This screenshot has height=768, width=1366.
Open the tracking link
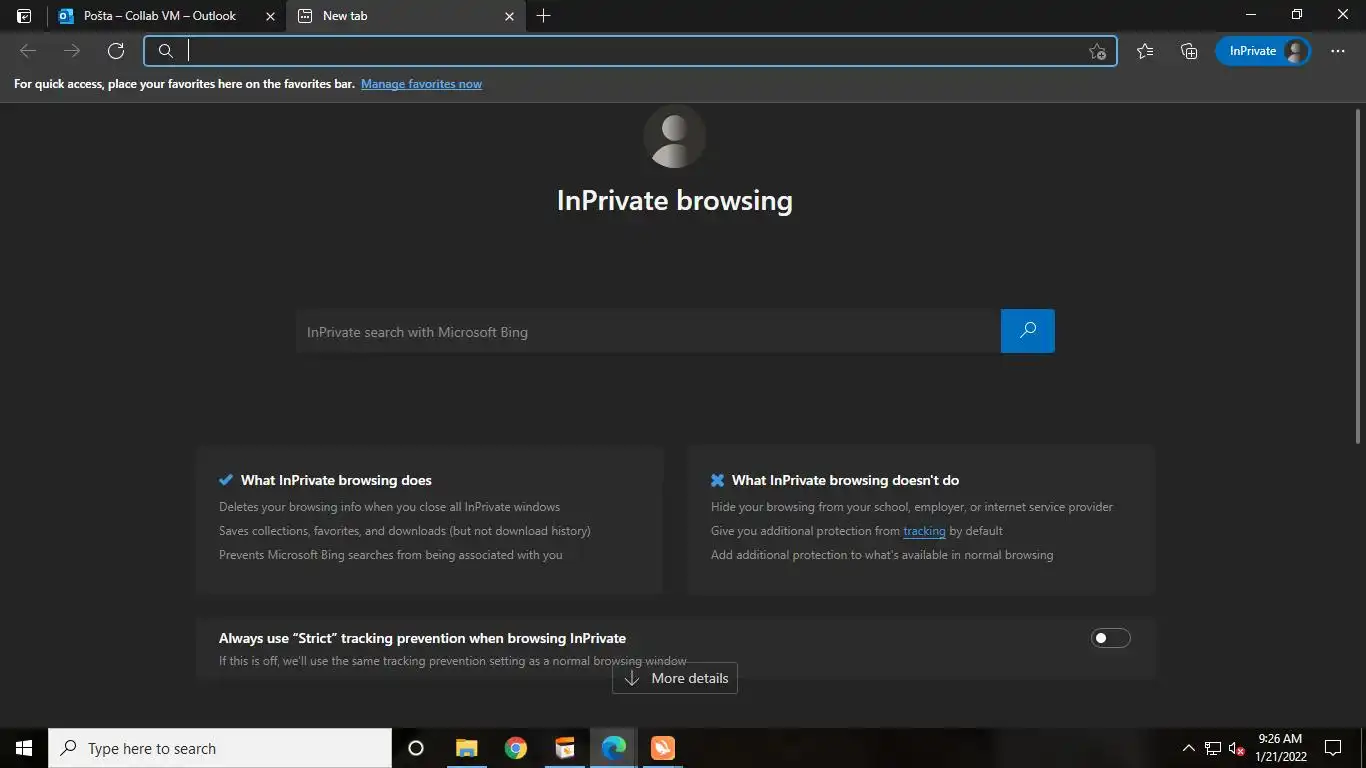pos(924,531)
